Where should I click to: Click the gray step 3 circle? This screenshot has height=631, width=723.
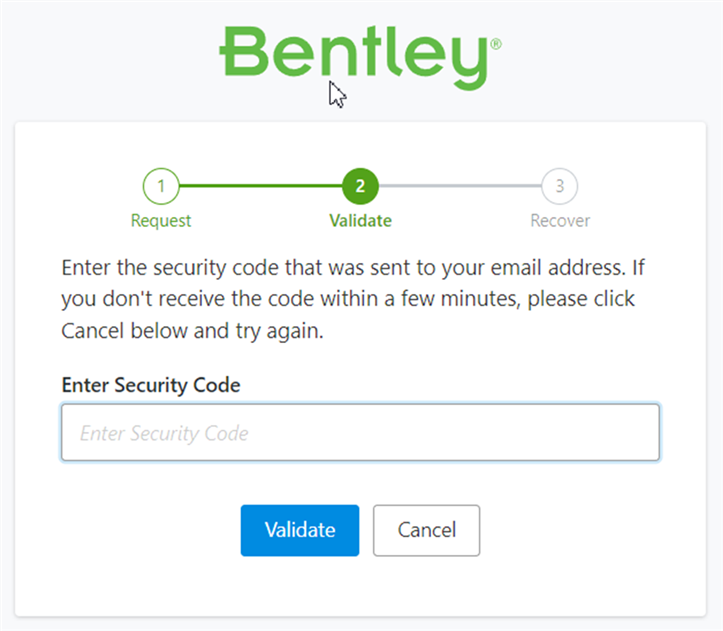(560, 185)
